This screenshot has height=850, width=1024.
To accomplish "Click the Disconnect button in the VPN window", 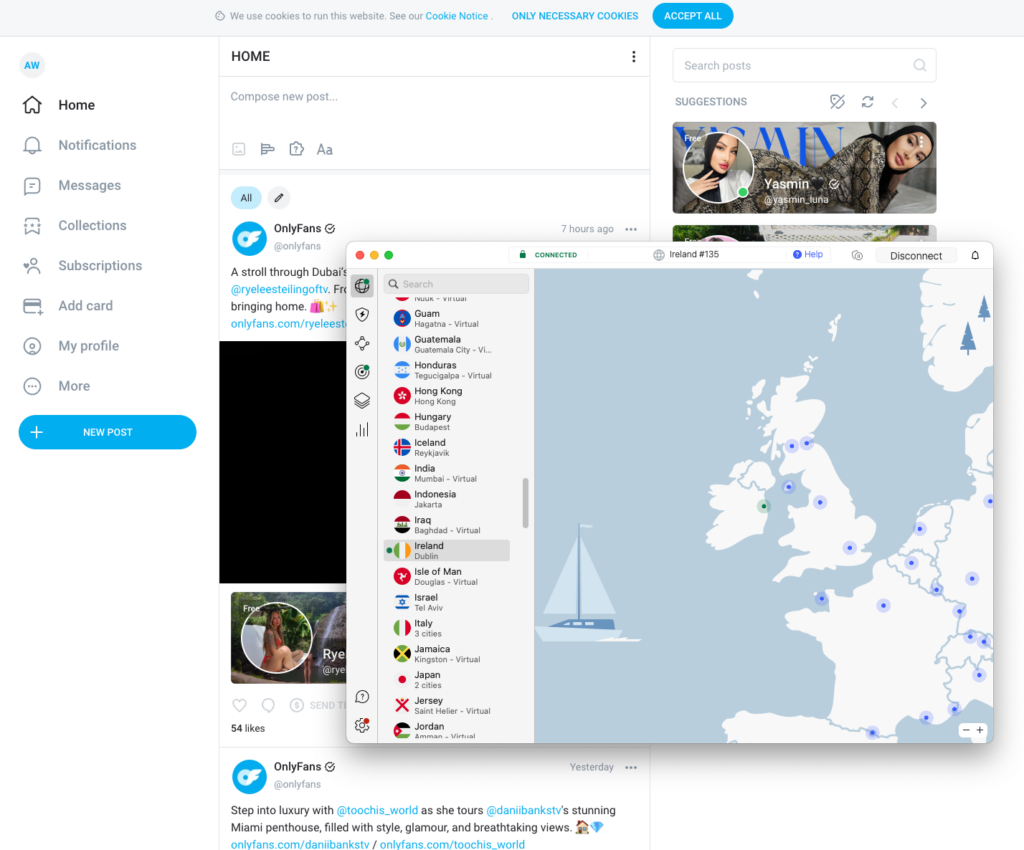I will (x=916, y=256).
